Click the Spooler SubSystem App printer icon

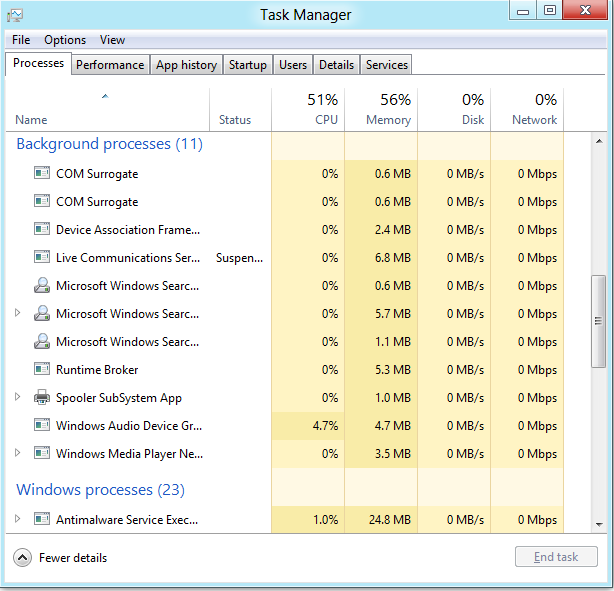point(42,397)
